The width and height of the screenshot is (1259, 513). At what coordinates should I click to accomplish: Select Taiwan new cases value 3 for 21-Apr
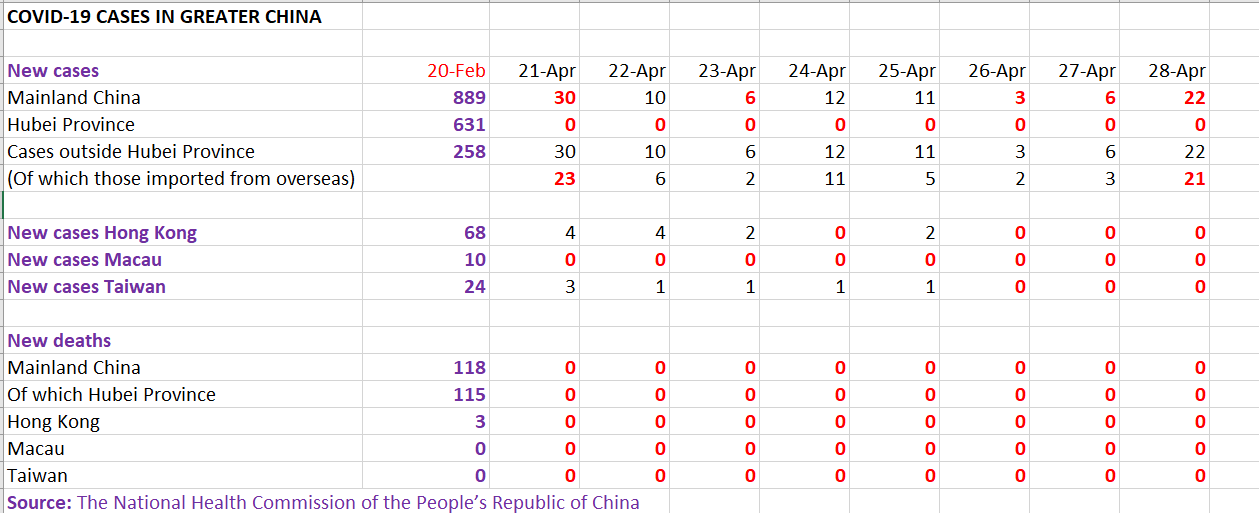point(570,287)
